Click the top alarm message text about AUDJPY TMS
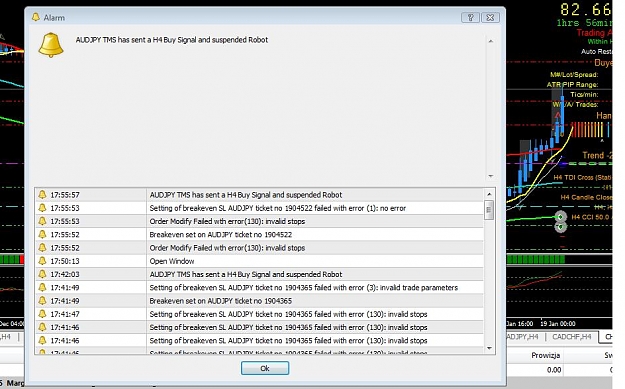Screen dimensions: 625x389 click(x=172, y=40)
